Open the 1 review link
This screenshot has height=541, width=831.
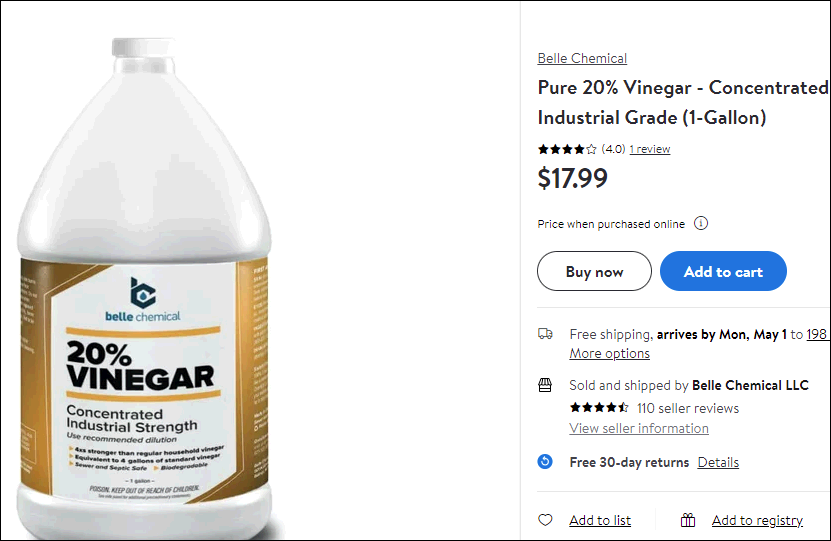[650, 149]
